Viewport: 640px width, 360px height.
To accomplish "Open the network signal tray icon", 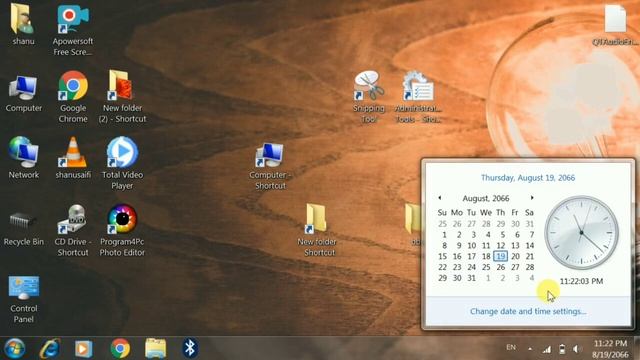I will click(x=547, y=349).
